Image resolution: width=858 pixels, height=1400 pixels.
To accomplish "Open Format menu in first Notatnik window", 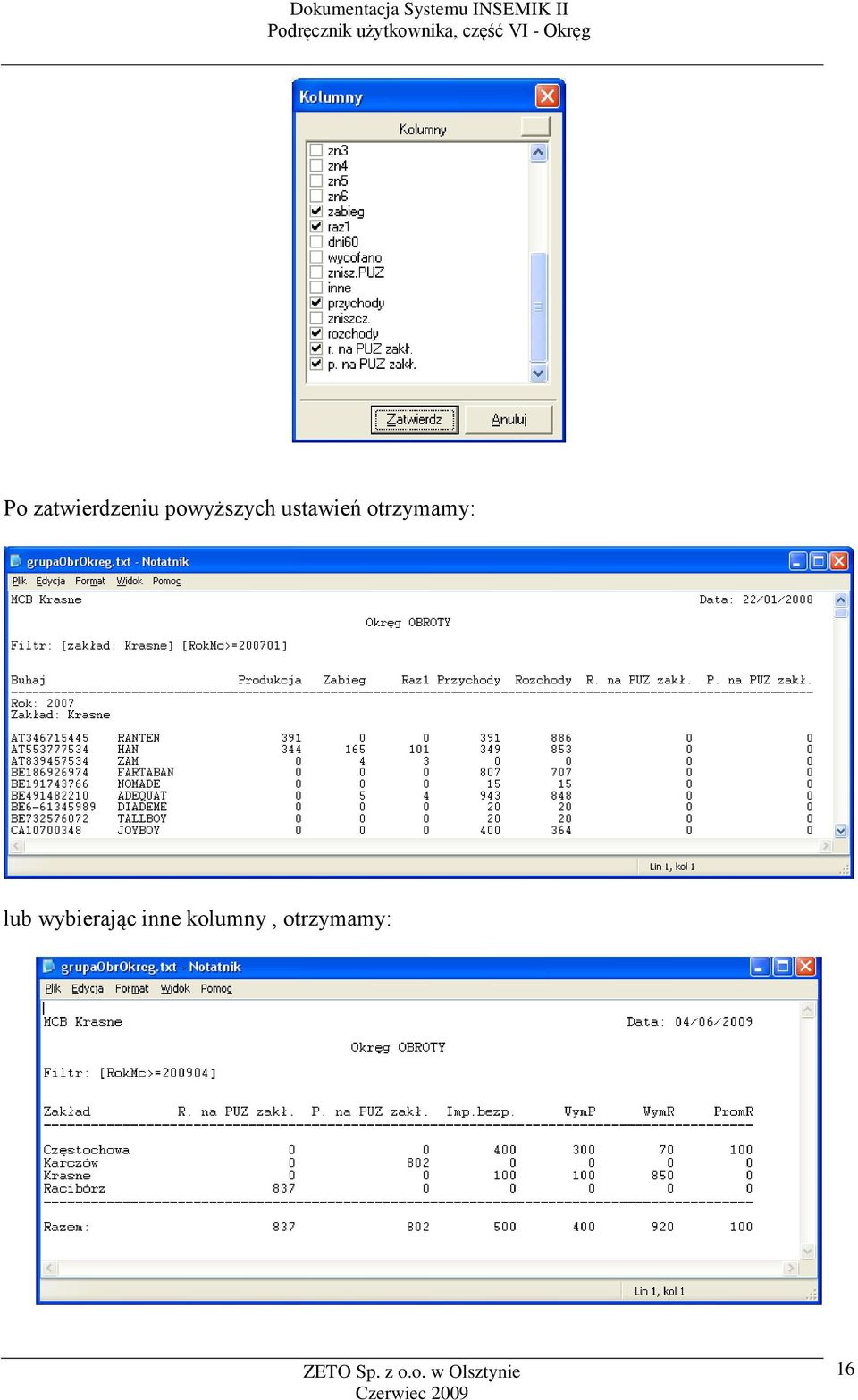I will click(90, 581).
